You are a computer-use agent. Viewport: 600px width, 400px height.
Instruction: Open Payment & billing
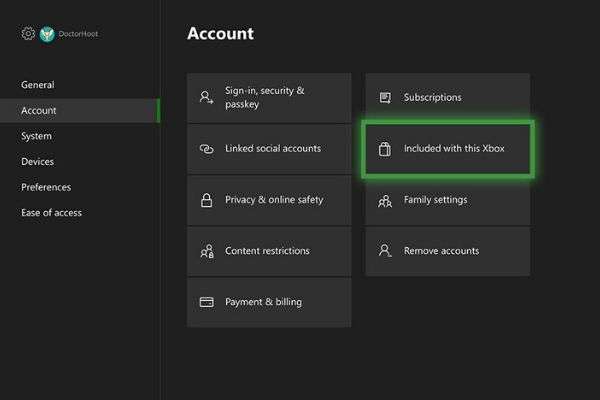(269, 302)
